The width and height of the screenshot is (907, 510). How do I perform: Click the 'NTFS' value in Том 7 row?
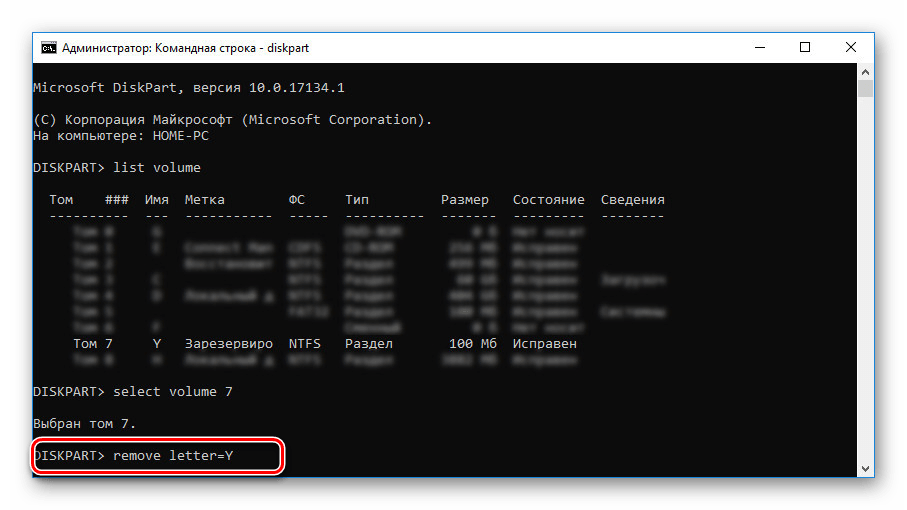(305, 344)
